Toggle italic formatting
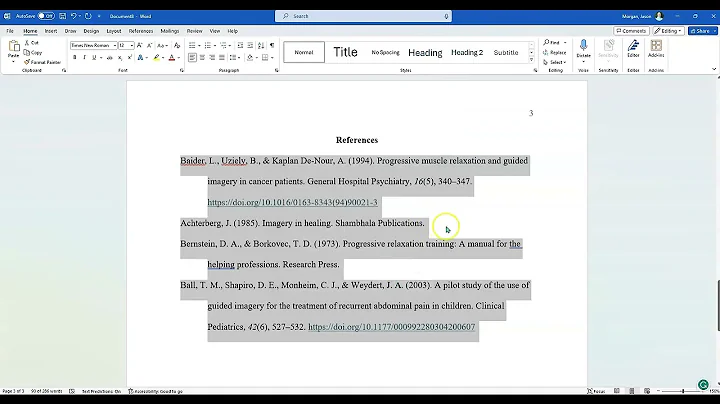The image size is (720, 404). click(84, 58)
